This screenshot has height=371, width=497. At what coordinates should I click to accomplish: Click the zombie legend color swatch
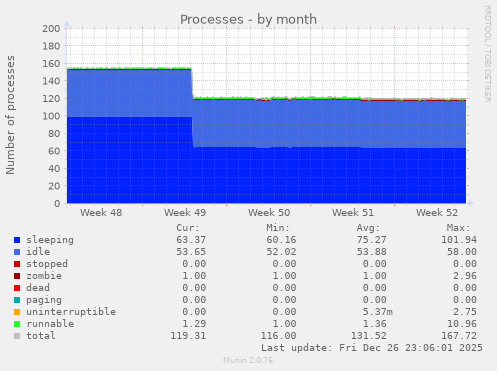tap(17, 276)
